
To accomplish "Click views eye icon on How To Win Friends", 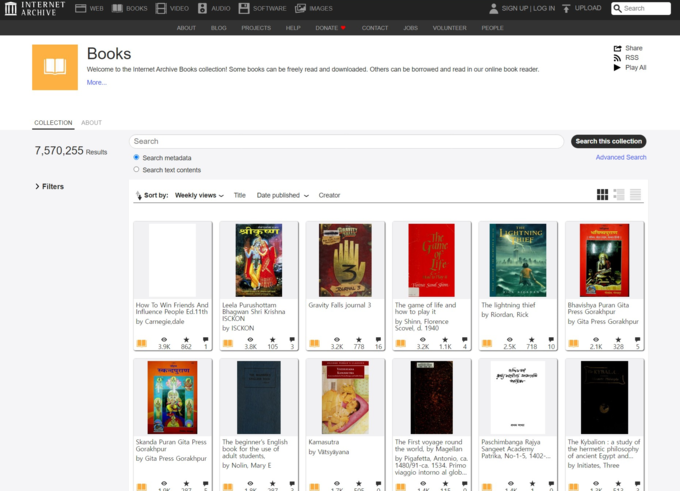I will pos(164,340).
